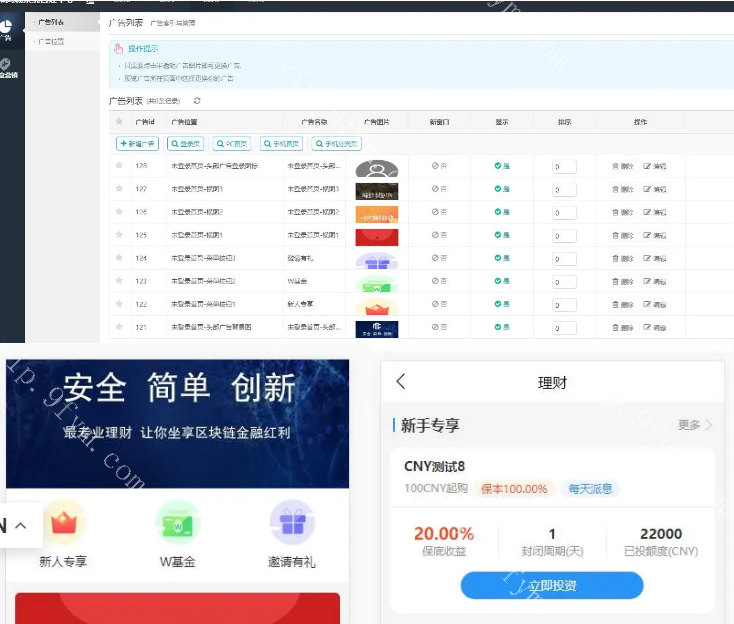The image size is (734, 624).
Task: Click the 新增广告 button
Action: (137, 144)
